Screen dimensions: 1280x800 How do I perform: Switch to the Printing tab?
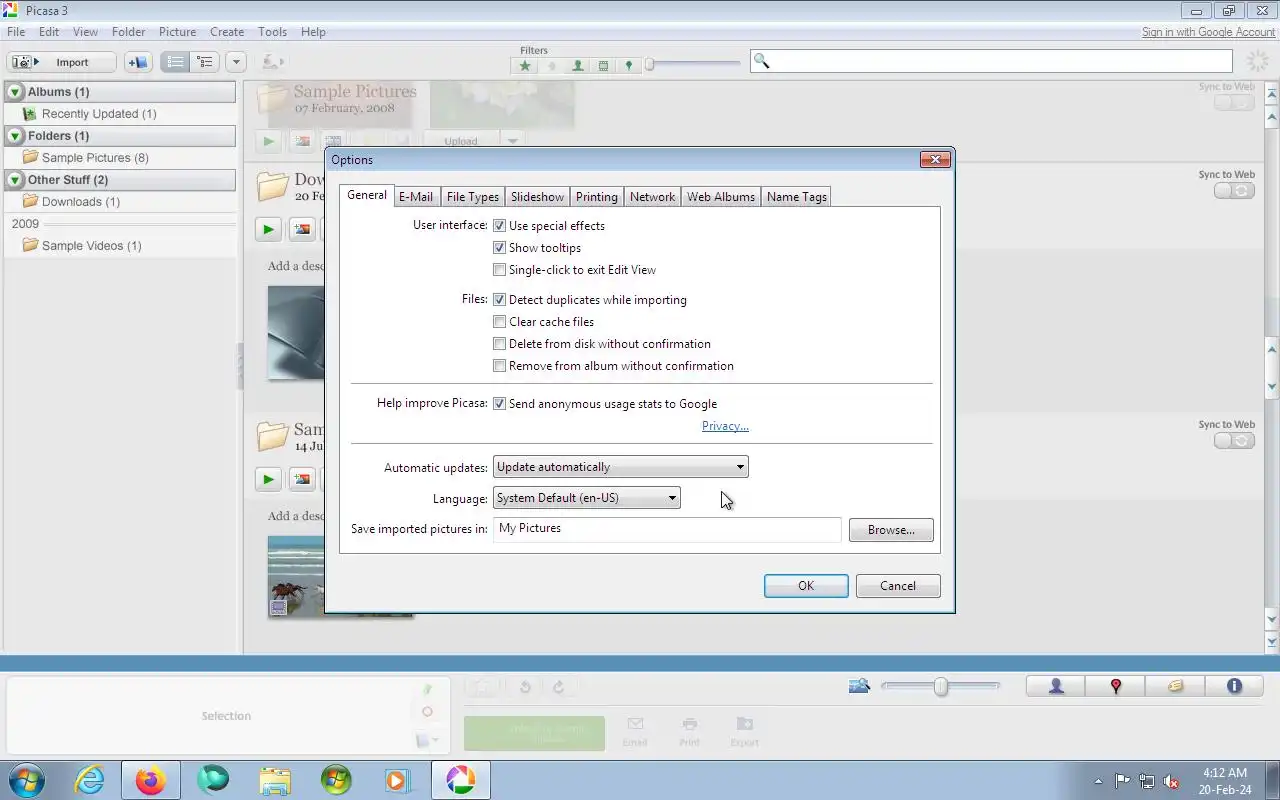(x=597, y=197)
